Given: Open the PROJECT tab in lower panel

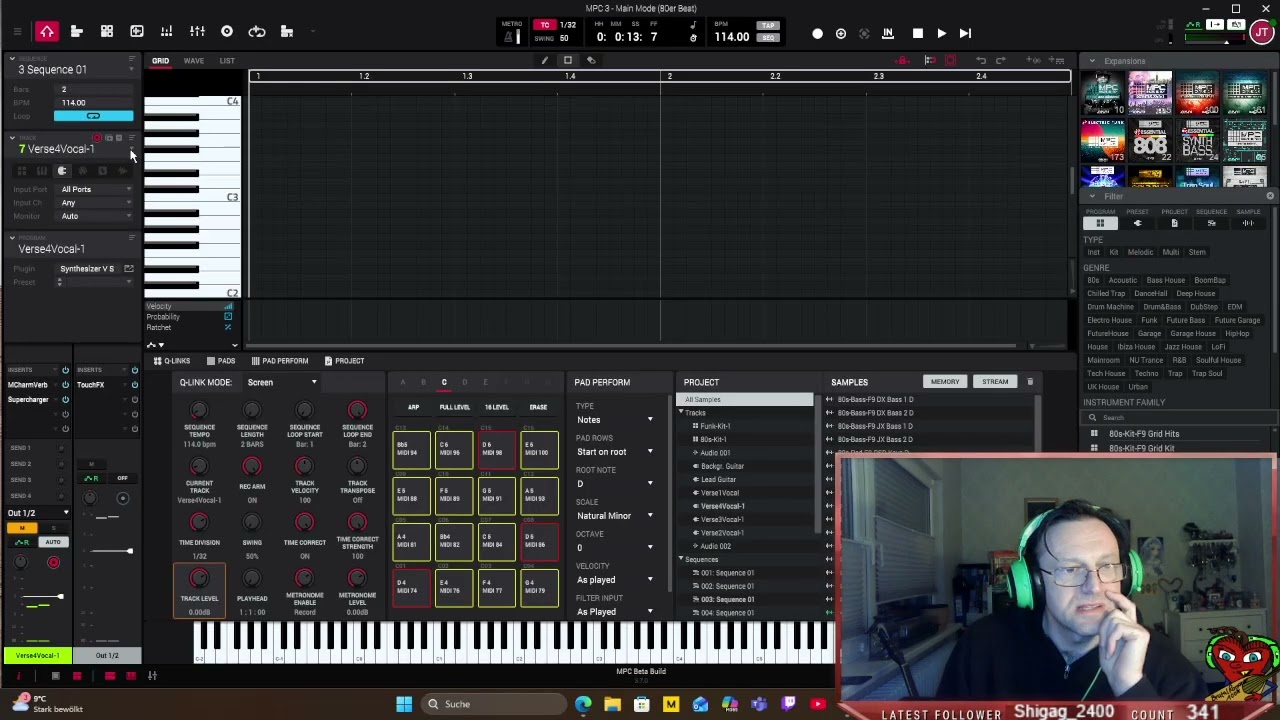Looking at the screenshot, I should click(x=344, y=361).
